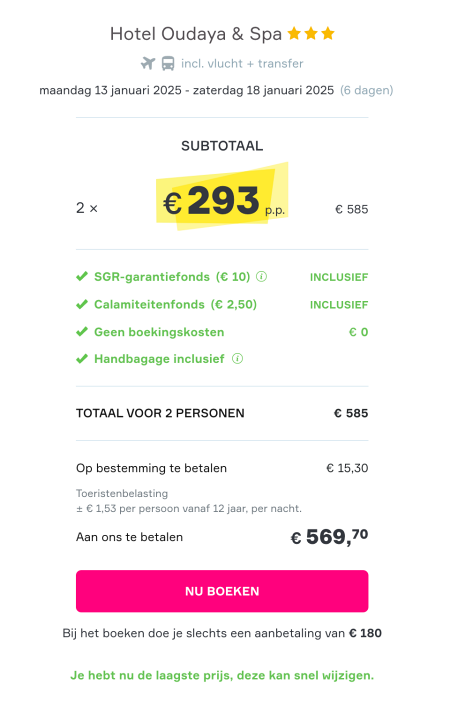
Task: Click the airplane flight icon
Action: click(x=148, y=63)
